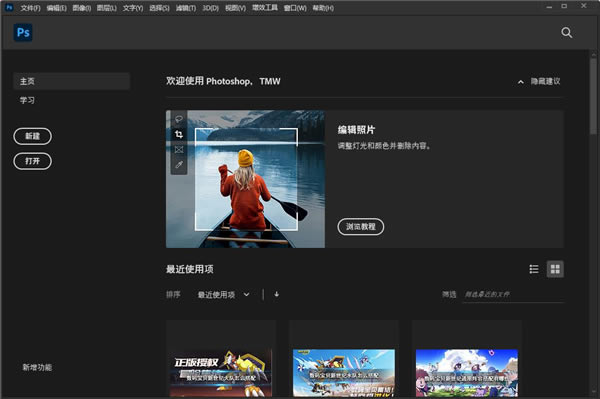
Task: Open the 编辑(E) menu
Action: click(x=56, y=8)
